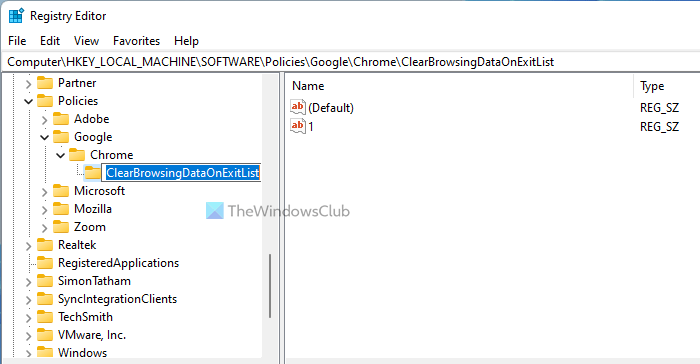Screen dimensions: 700x364
Task: Click the Realtek folder icon
Action: coord(45,245)
